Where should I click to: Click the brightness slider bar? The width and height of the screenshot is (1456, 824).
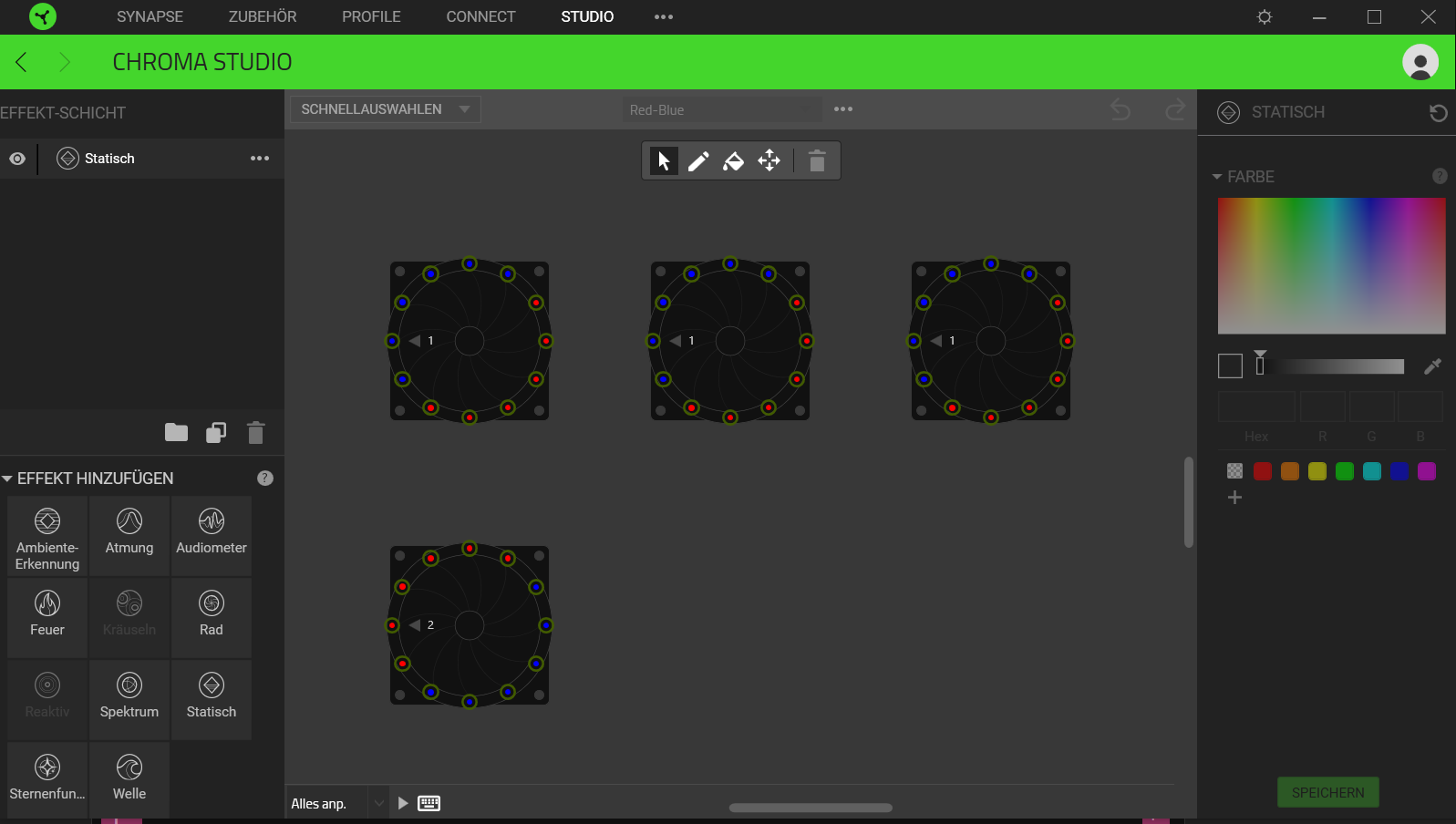[x=1330, y=366]
